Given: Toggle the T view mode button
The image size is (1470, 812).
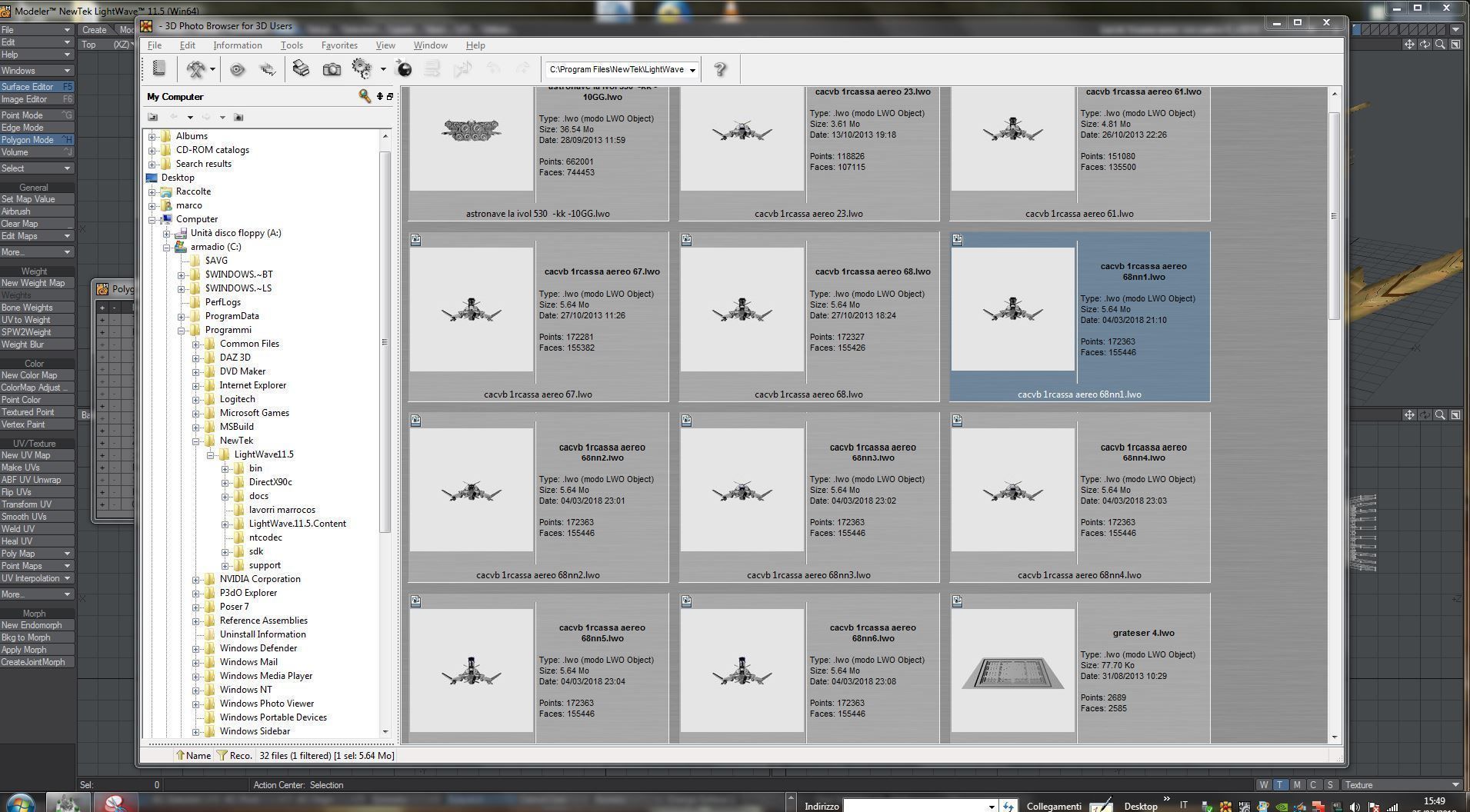Looking at the screenshot, I should tap(1280, 785).
